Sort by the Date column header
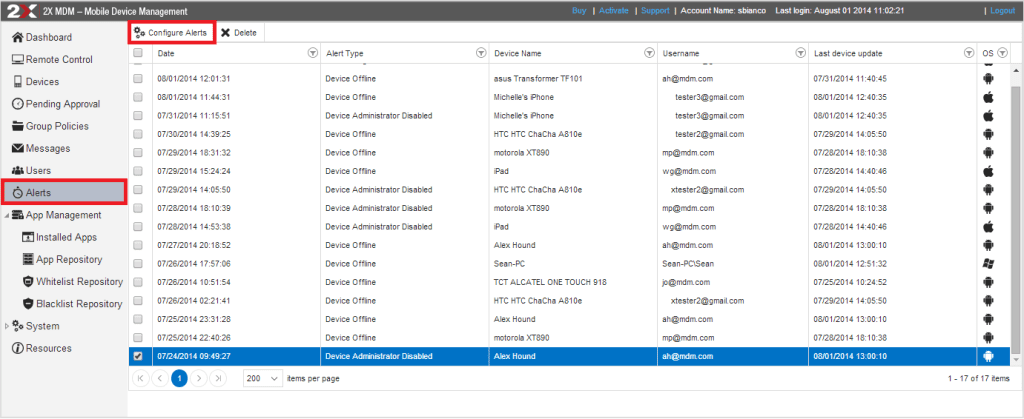Viewport: 1024px width, 419px height. (166, 54)
